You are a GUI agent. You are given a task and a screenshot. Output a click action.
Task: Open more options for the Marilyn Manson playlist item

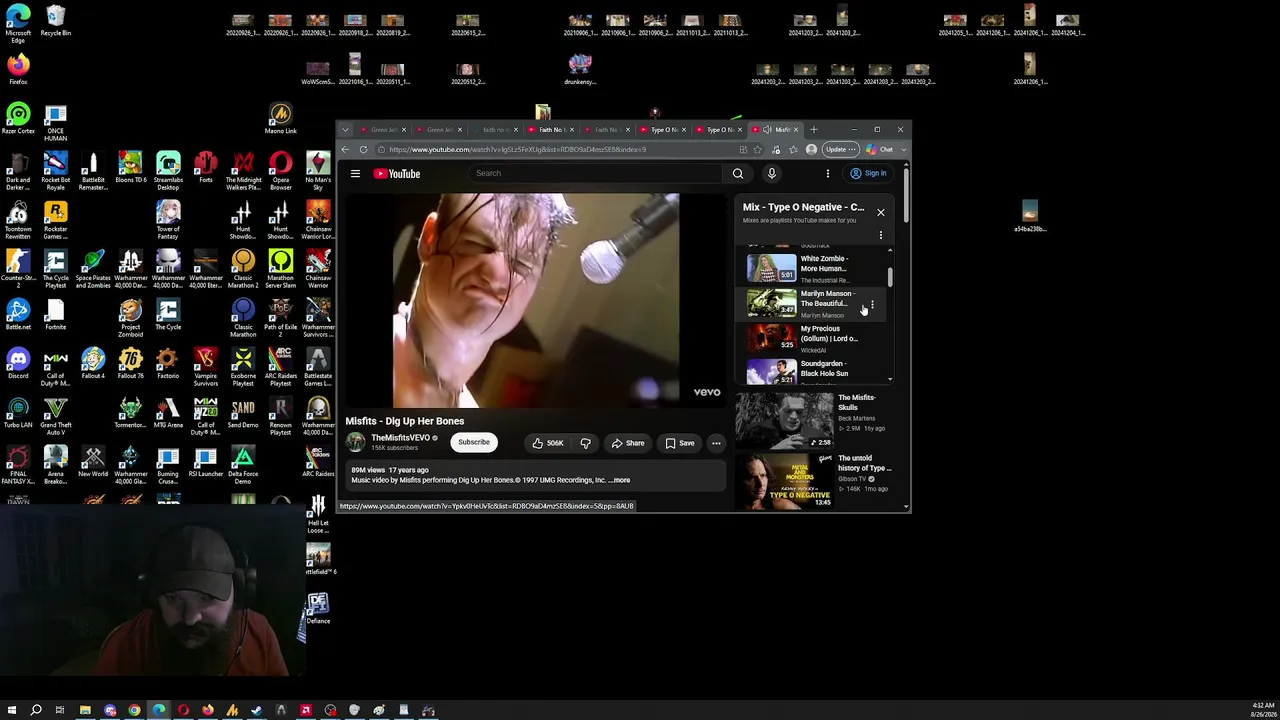click(x=872, y=304)
